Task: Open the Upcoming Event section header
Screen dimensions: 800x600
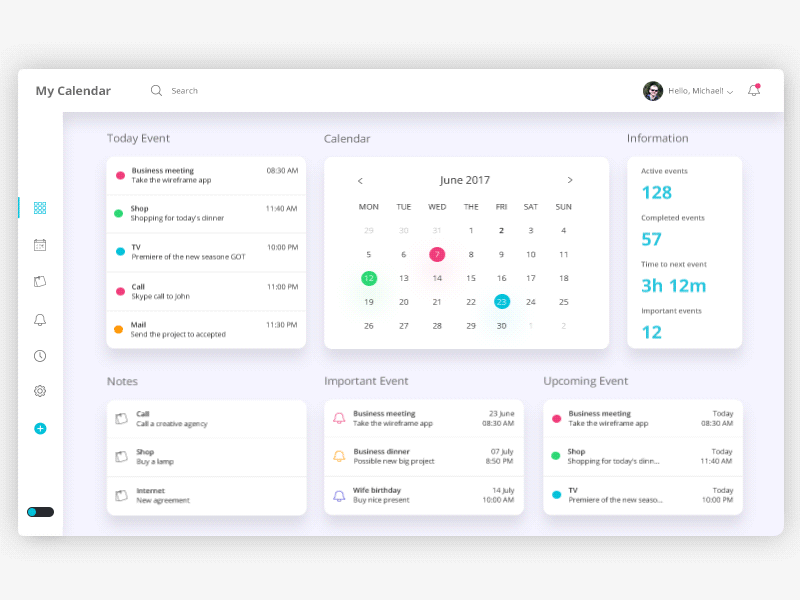Action: 586,381
